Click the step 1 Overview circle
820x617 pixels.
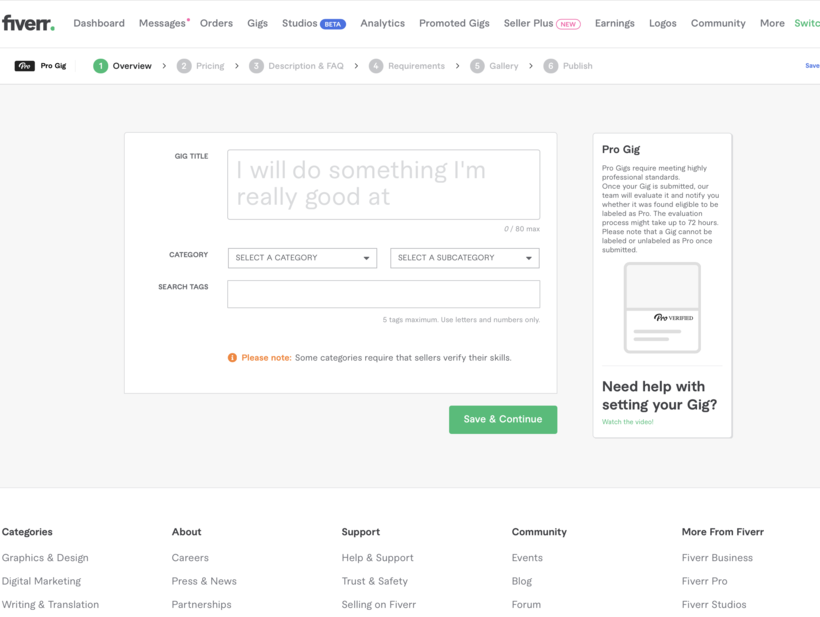100,66
